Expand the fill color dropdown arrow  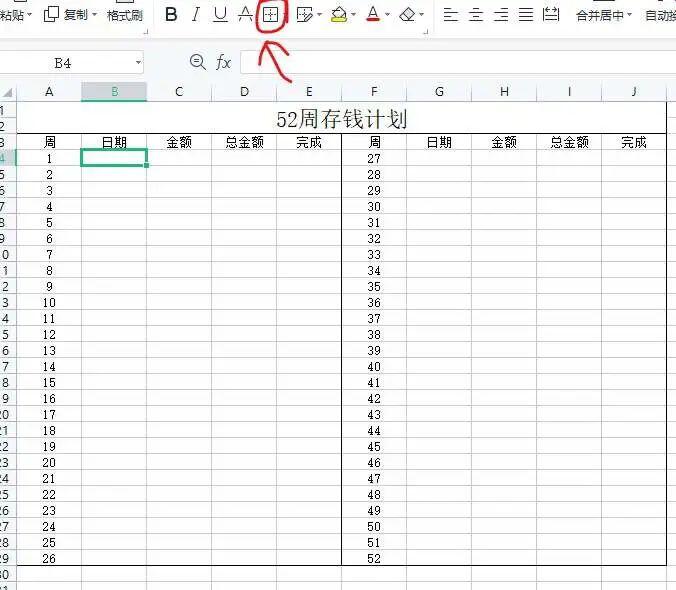(354, 15)
